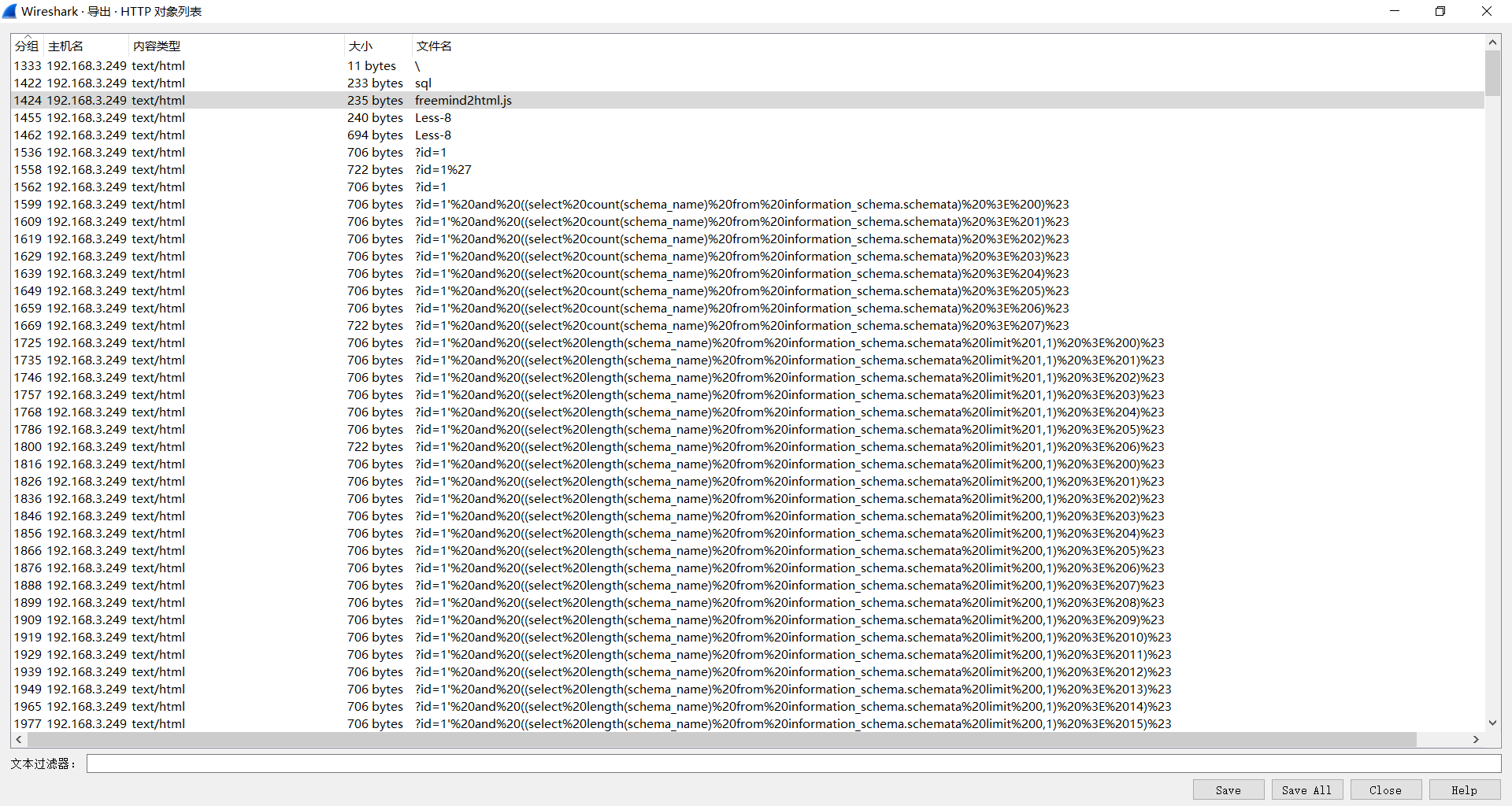Click the Save button
This screenshot has height=806, width=1512.
click(1228, 789)
